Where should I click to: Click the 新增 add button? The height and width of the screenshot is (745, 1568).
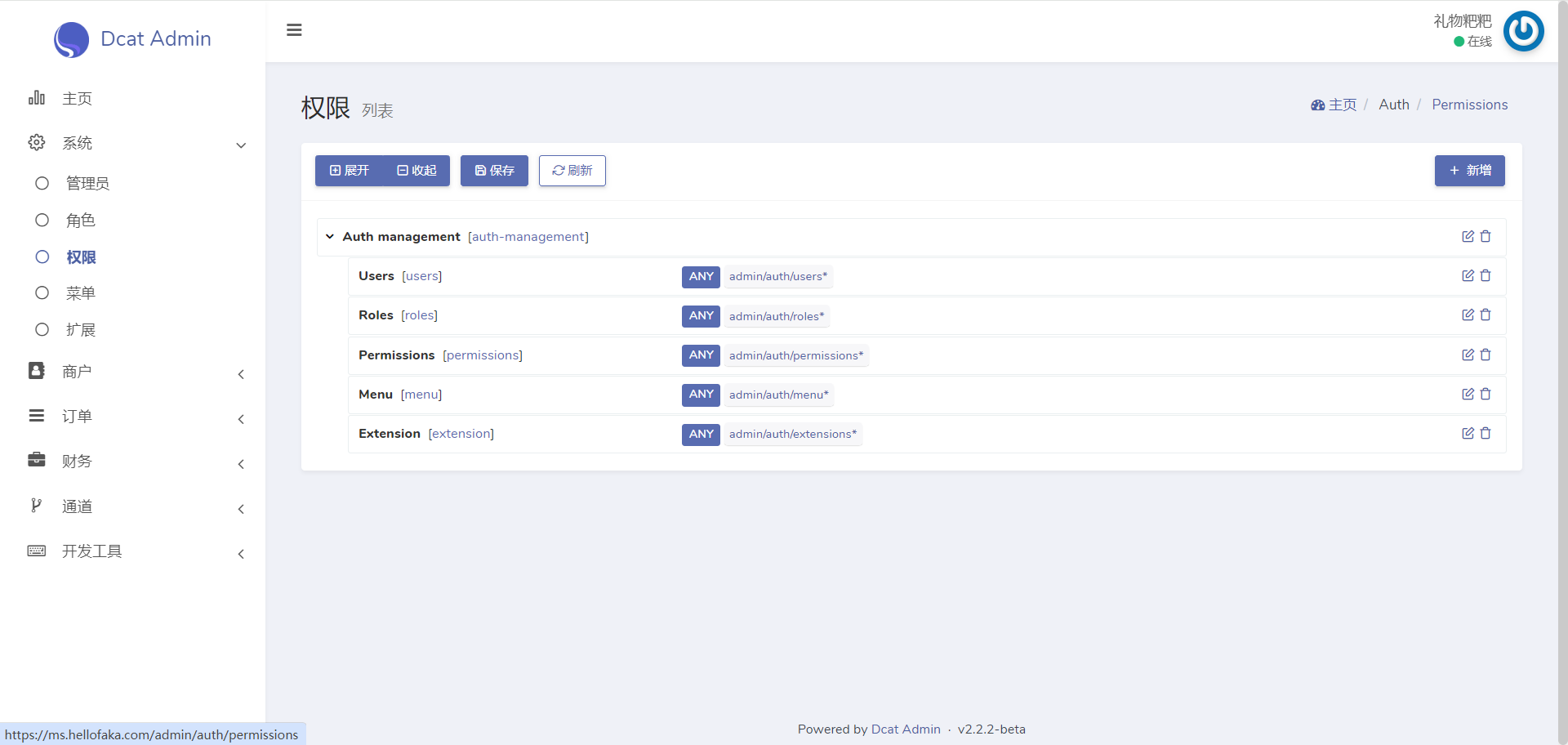(1469, 171)
